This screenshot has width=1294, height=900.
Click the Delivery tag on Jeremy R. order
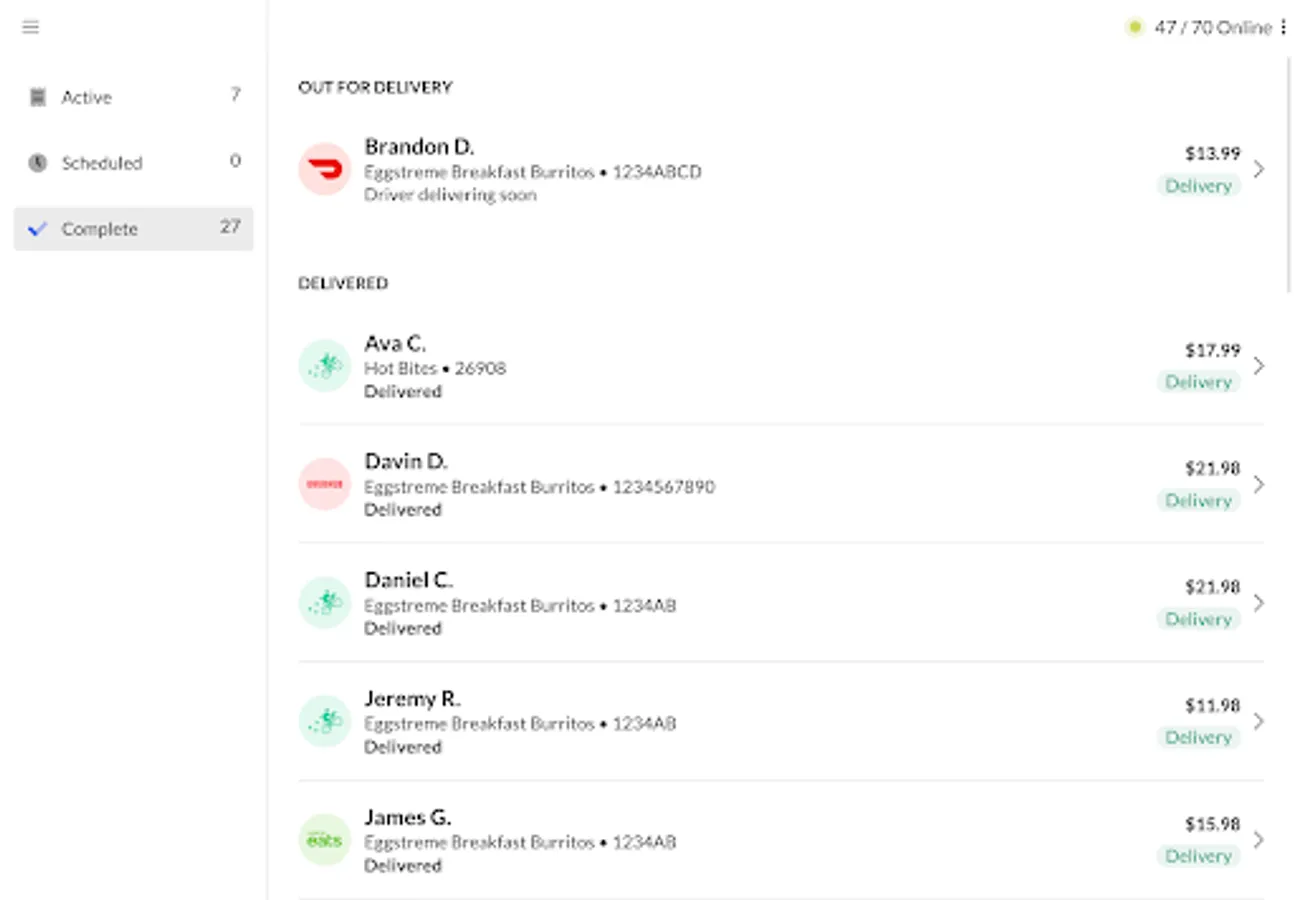coord(1198,738)
